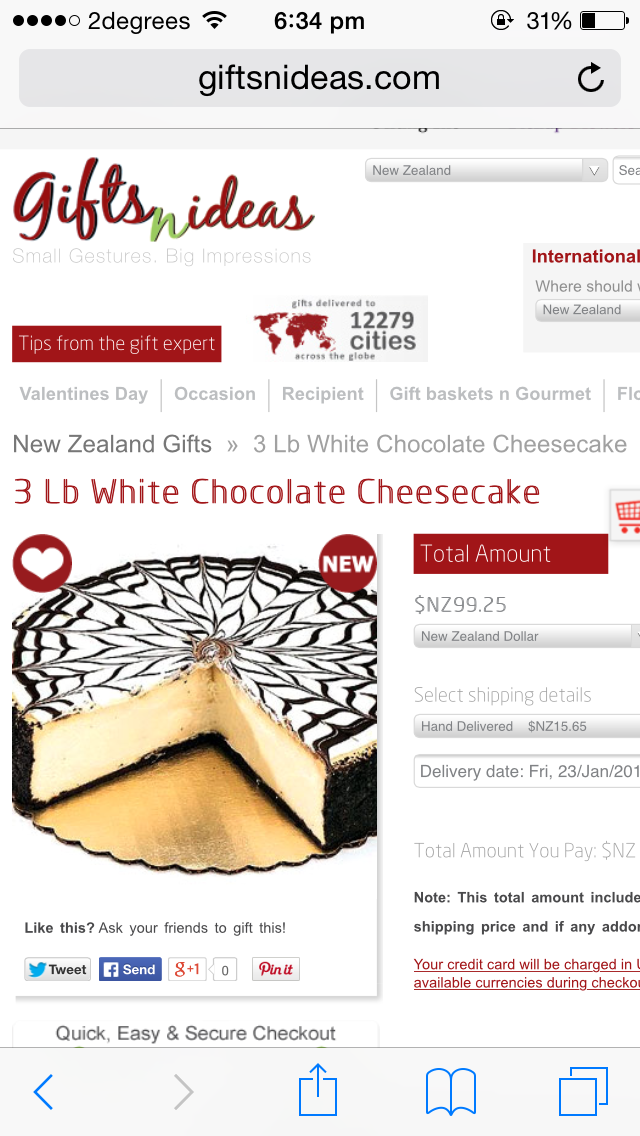Click the Google +1 button
Image resolution: width=640 pixels, height=1136 pixels.
187,969
